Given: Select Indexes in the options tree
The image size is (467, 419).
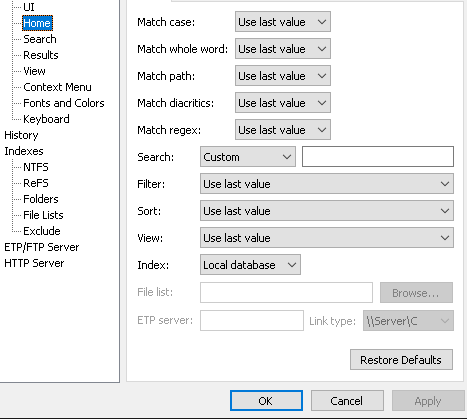Looking at the screenshot, I should [24, 151].
